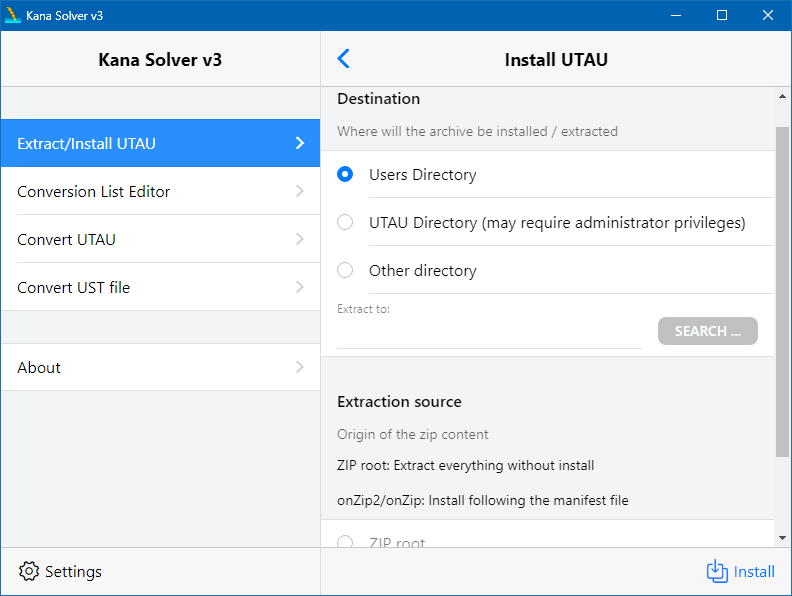Click the Kana Solver app icon in title bar

click(x=12, y=15)
